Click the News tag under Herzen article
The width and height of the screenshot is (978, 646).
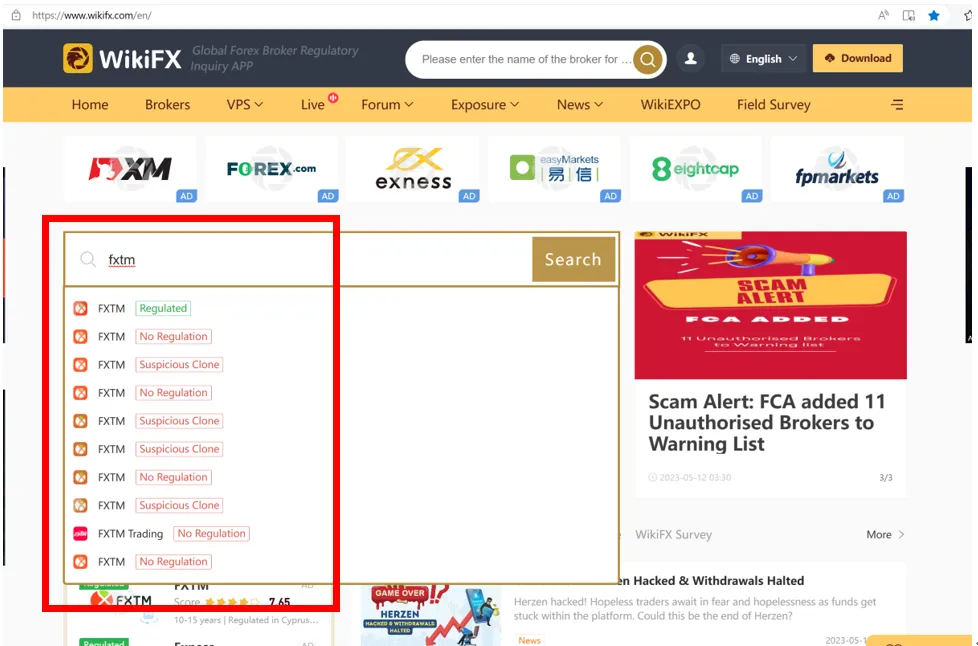click(529, 640)
